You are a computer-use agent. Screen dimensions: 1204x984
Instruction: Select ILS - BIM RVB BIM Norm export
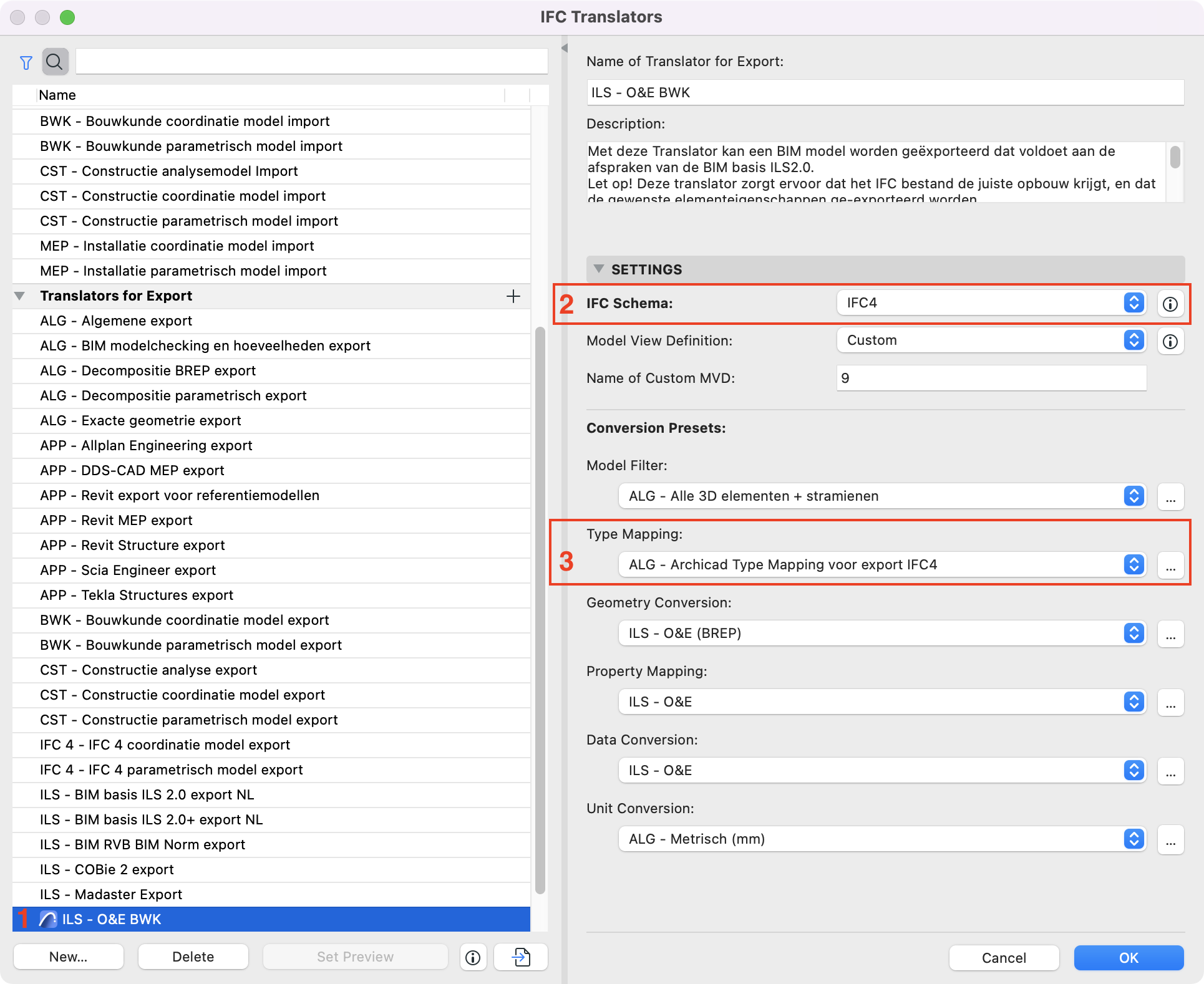tap(271, 845)
